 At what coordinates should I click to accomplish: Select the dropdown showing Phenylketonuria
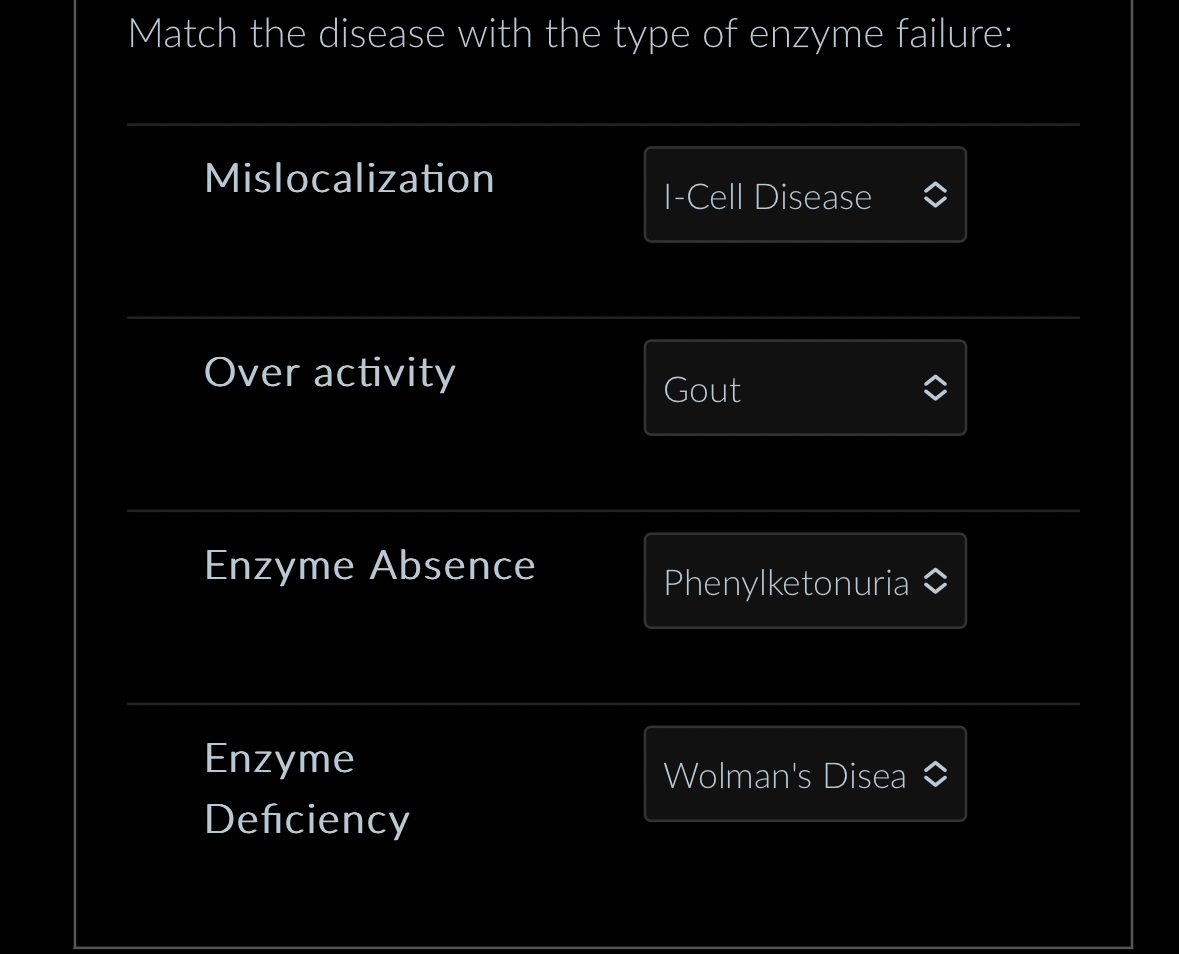[805, 581]
